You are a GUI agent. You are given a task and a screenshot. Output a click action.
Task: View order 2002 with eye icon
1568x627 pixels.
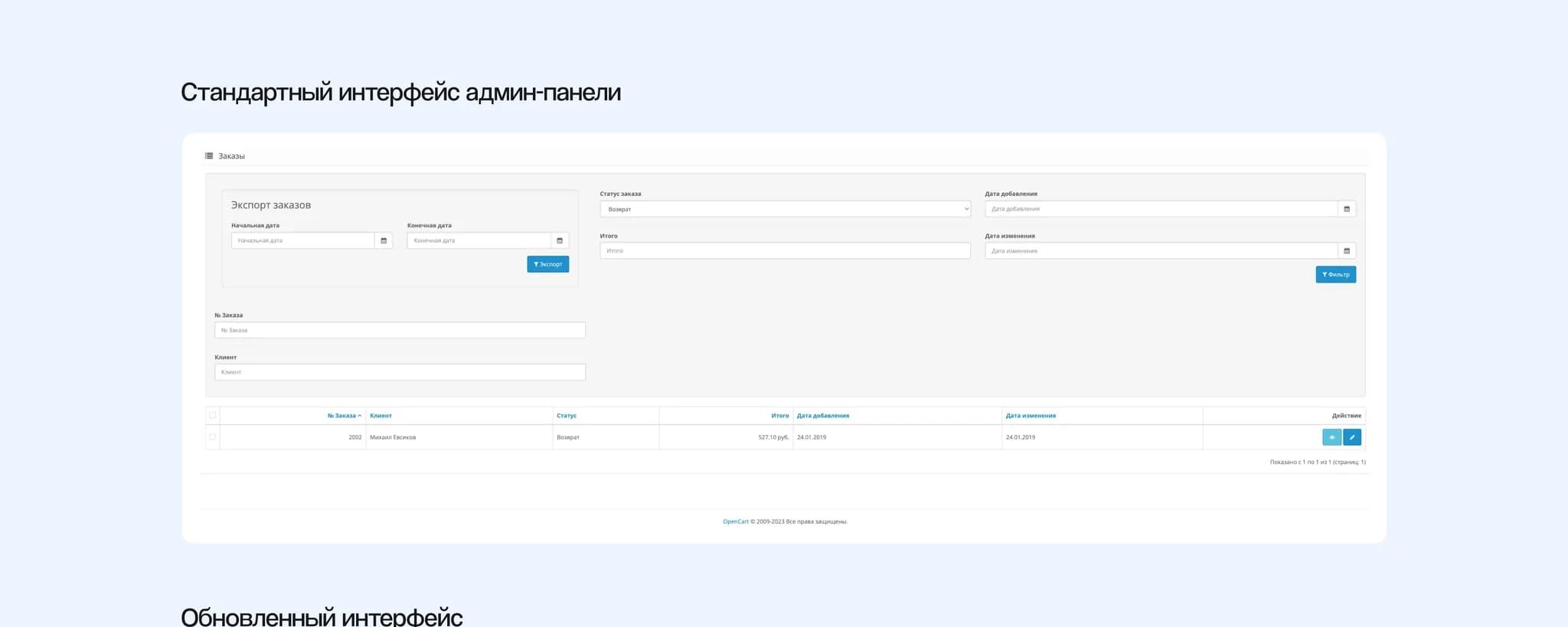pyautogui.click(x=1331, y=437)
